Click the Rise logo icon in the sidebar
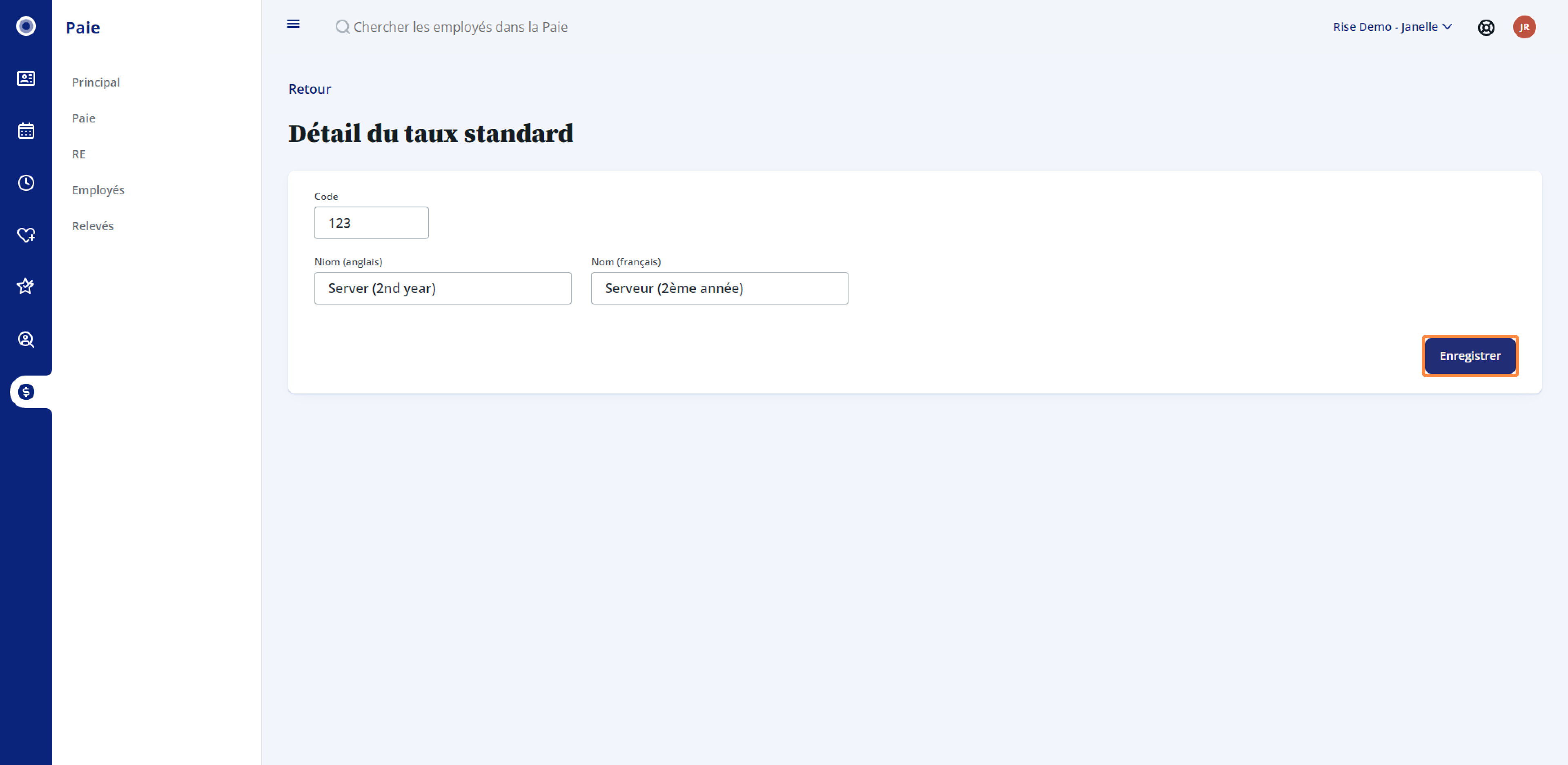The width and height of the screenshot is (1568, 765). click(x=26, y=26)
